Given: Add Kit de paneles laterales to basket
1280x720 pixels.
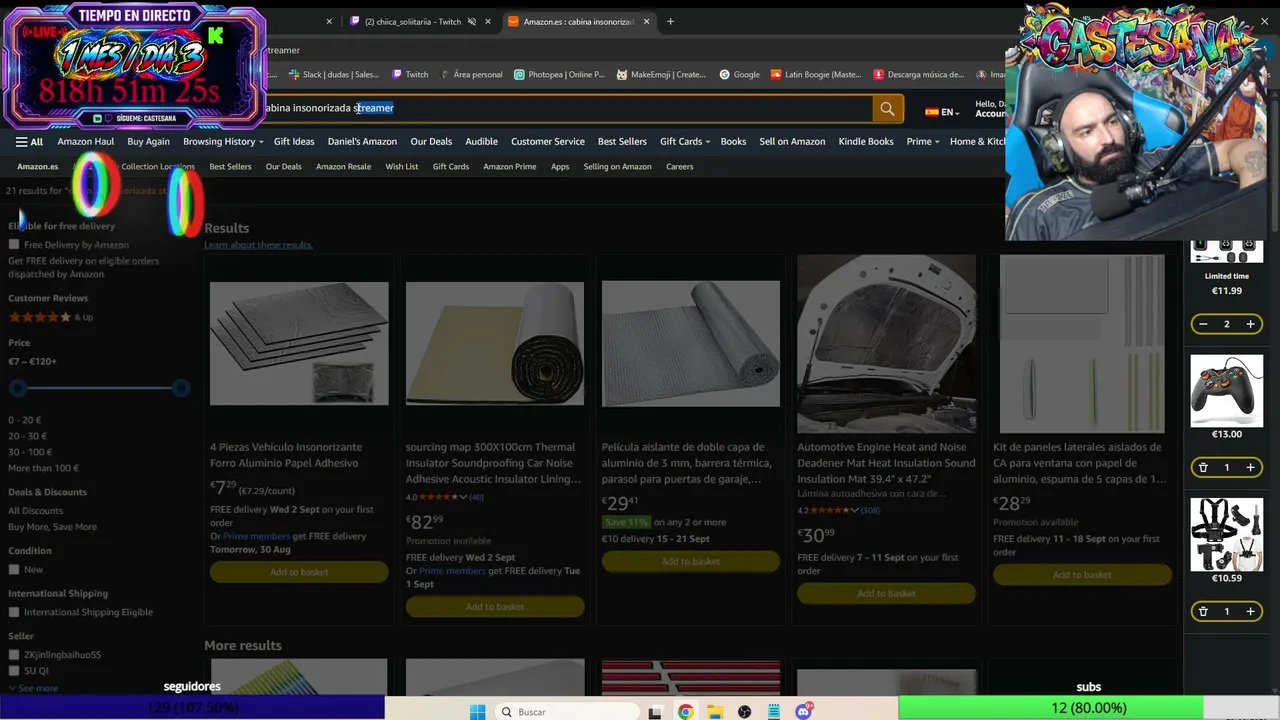Looking at the screenshot, I should [x=1082, y=575].
